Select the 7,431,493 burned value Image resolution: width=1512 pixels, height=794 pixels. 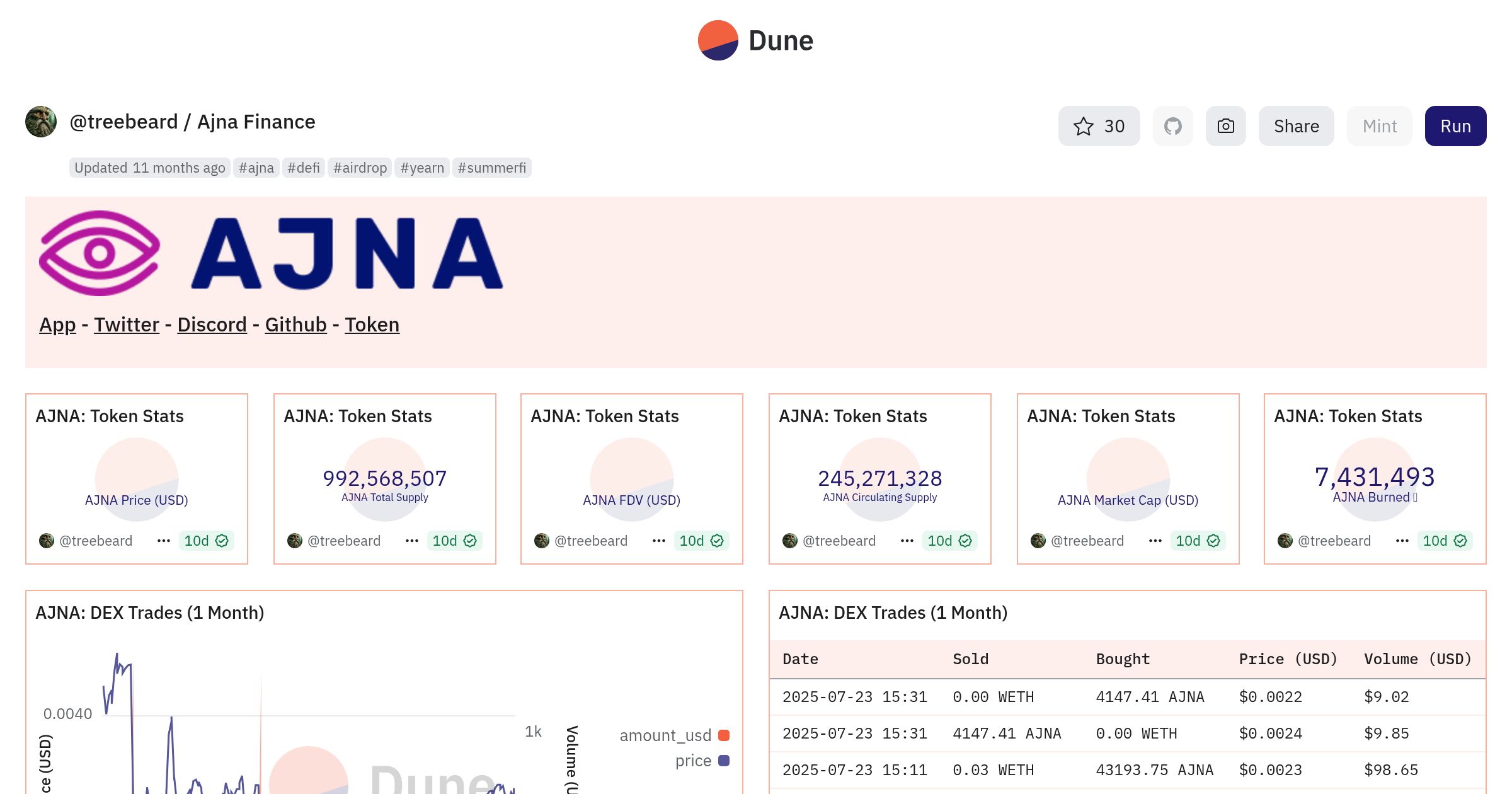click(1375, 477)
